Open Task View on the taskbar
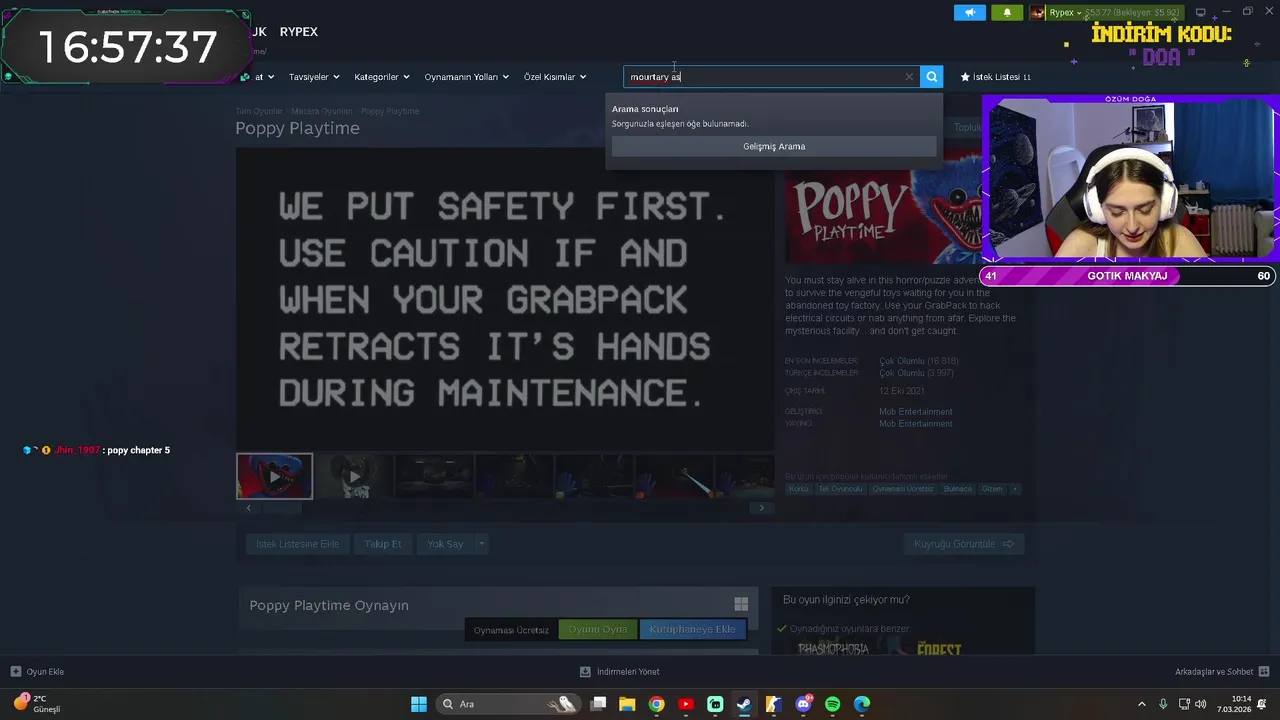Viewport: 1280px width, 720px height. pyautogui.click(x=598, y=704)
